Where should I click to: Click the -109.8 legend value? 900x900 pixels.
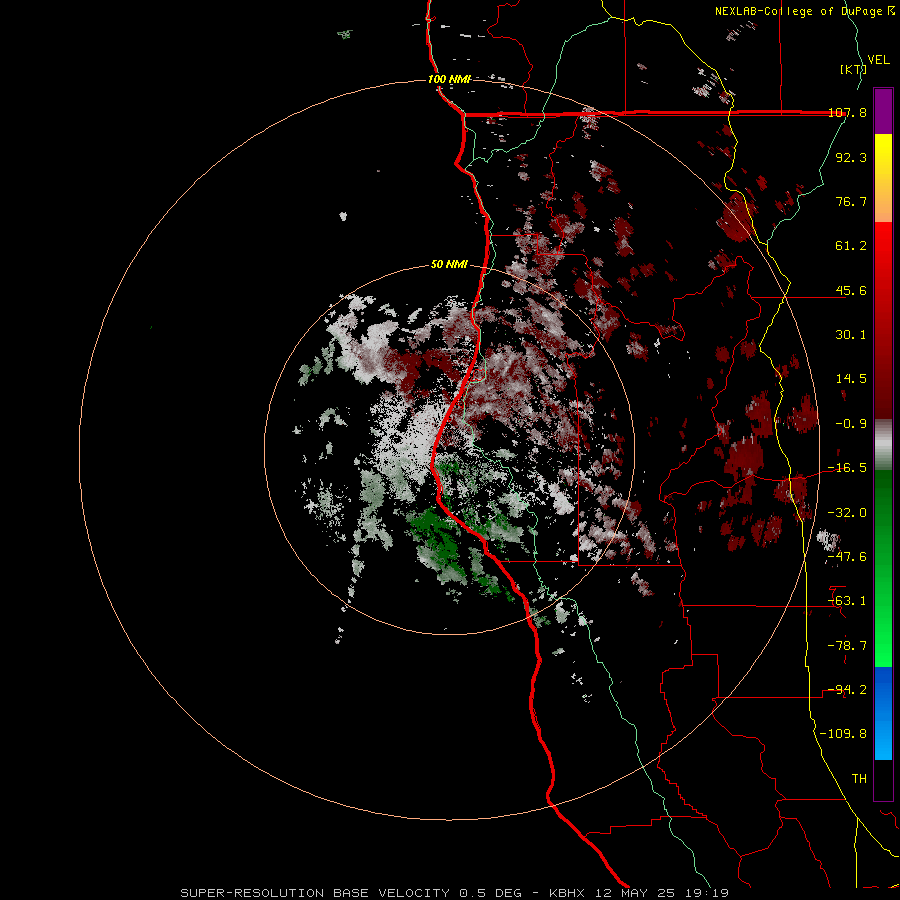843,734
